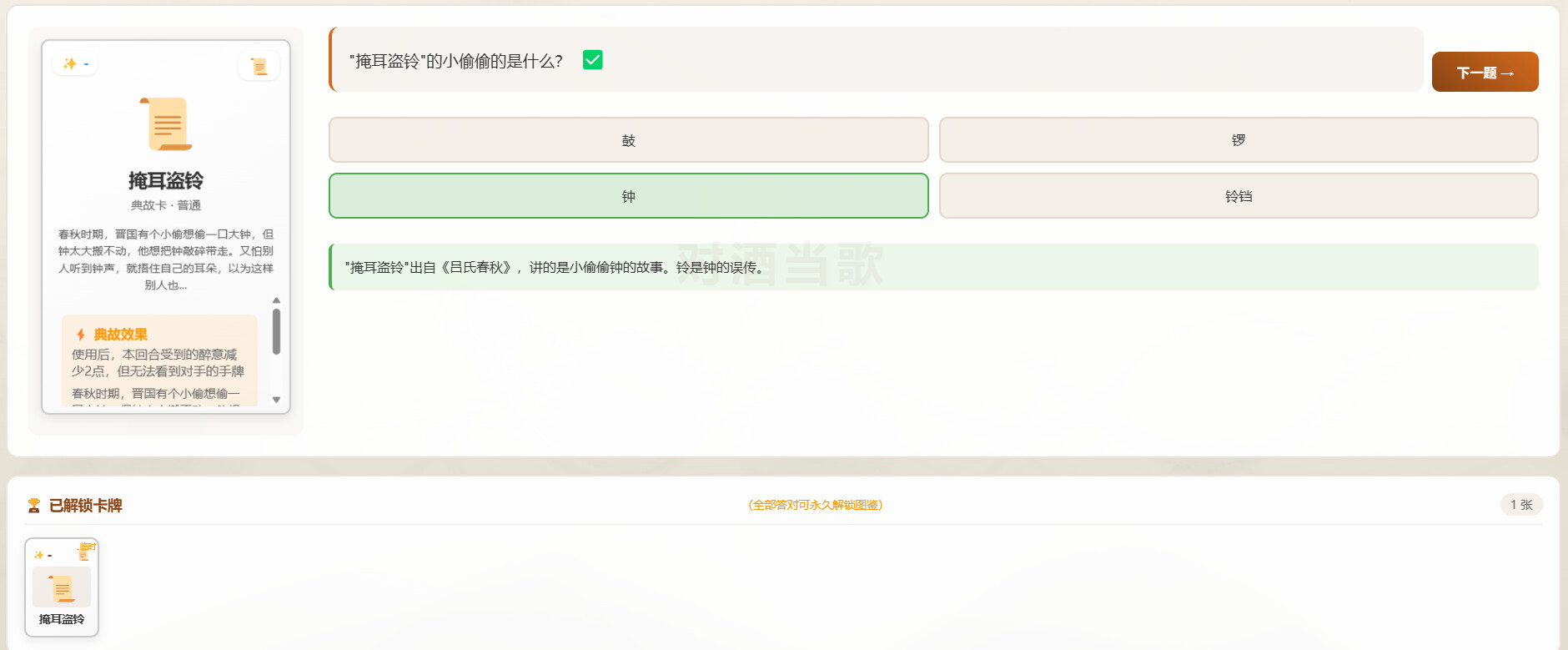Choose the highlighted answer 钟
1568x650 pixels.
(628, 196)
